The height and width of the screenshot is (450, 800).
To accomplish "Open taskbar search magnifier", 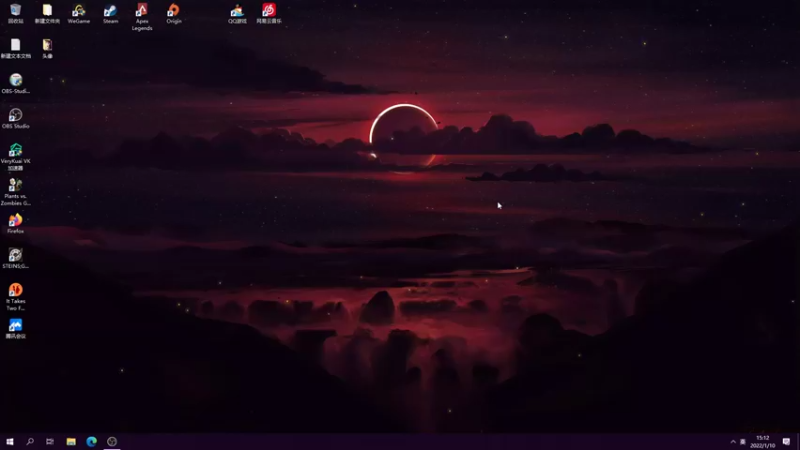I will pos(30,441).
